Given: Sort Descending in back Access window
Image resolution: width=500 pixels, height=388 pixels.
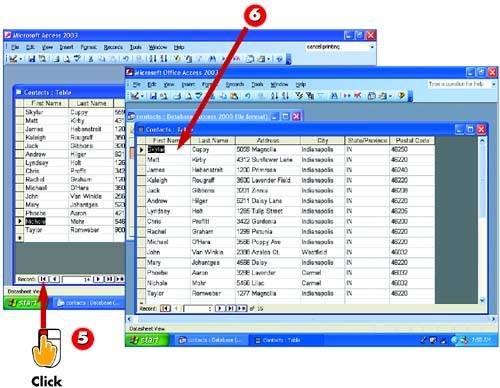Looking at the screenshot, I should pos(164,59).
